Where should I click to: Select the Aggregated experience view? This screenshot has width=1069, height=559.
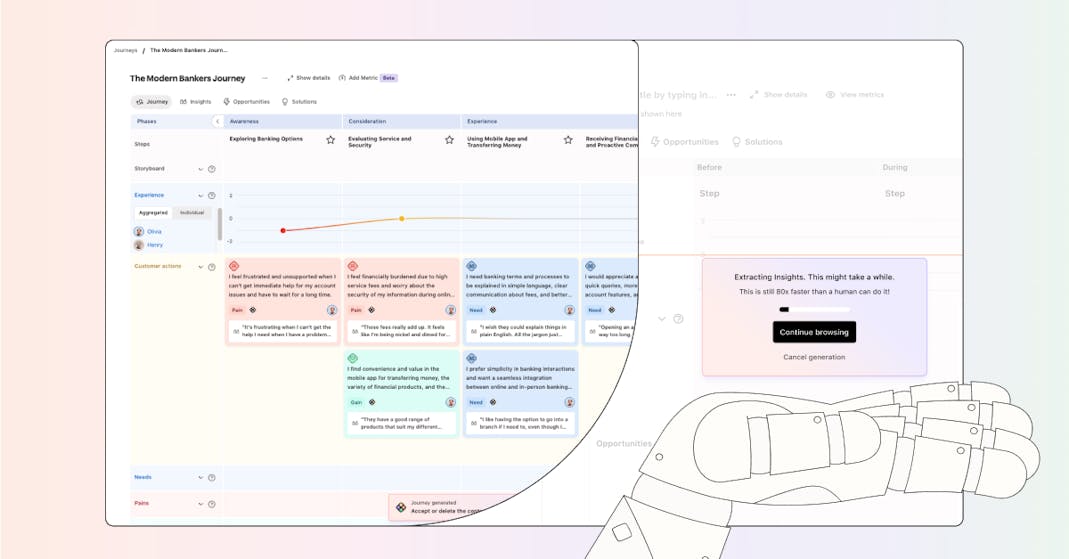click(x=153, y=213)
